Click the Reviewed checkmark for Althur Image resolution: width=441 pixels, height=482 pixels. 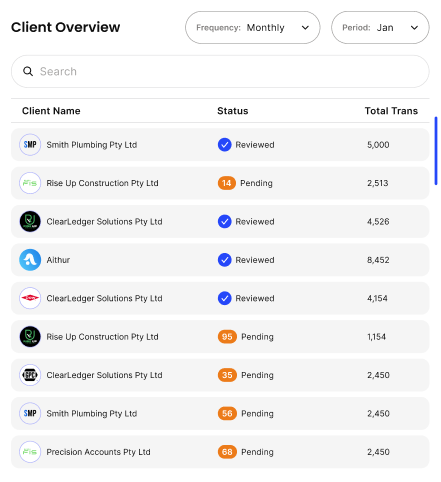pos(225,260)
